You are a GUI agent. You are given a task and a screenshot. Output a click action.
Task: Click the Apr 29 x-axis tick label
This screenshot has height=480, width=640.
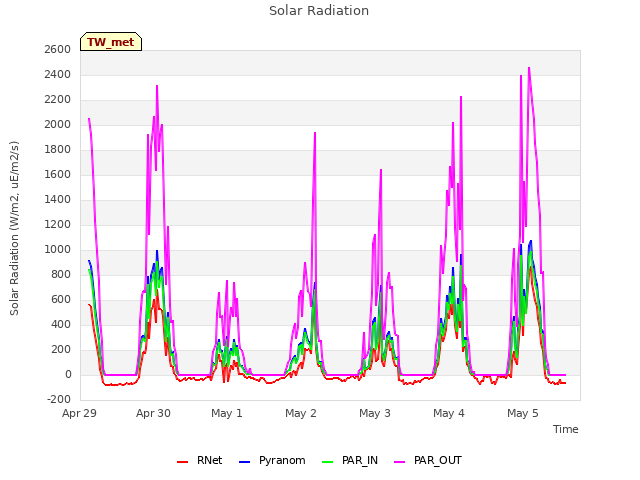(79, 413)
